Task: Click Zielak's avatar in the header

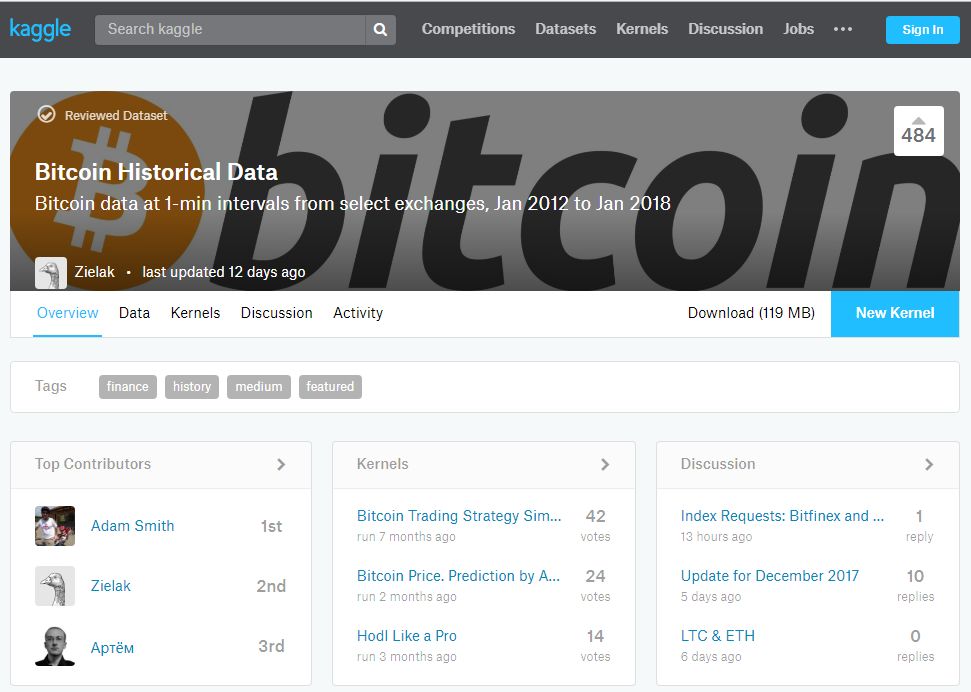Action: point(51,273)
